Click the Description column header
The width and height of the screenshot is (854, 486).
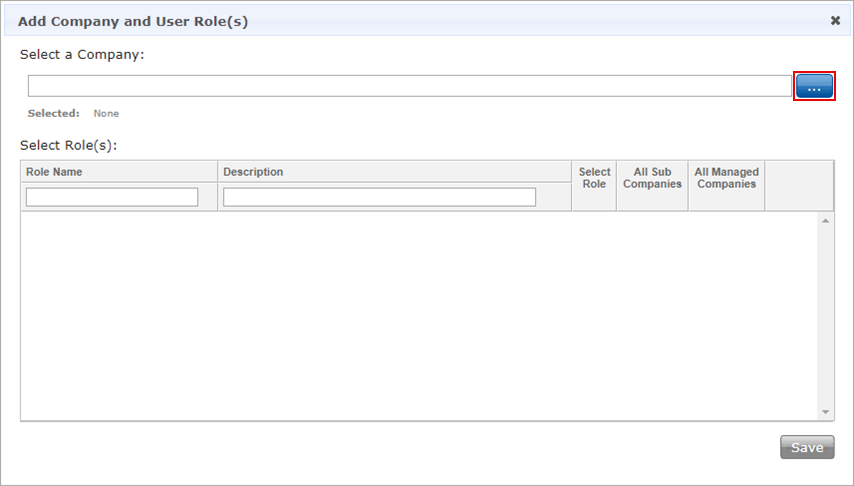[394, 172]
